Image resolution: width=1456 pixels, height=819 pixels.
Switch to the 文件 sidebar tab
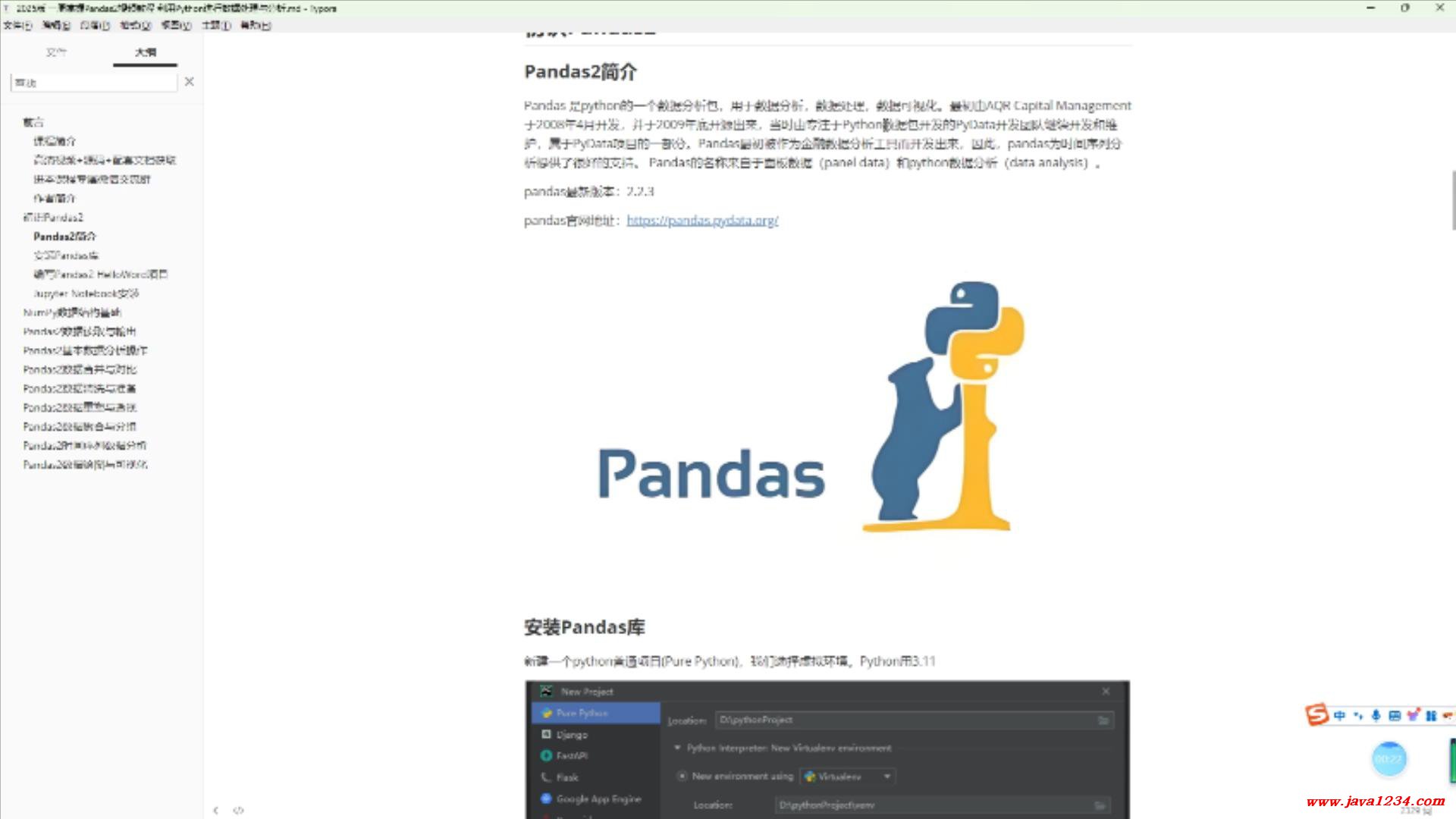[x=56, y=52]
